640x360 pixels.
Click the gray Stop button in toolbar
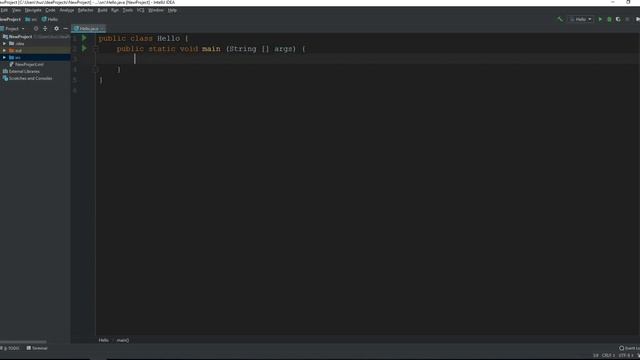point(627,19)
